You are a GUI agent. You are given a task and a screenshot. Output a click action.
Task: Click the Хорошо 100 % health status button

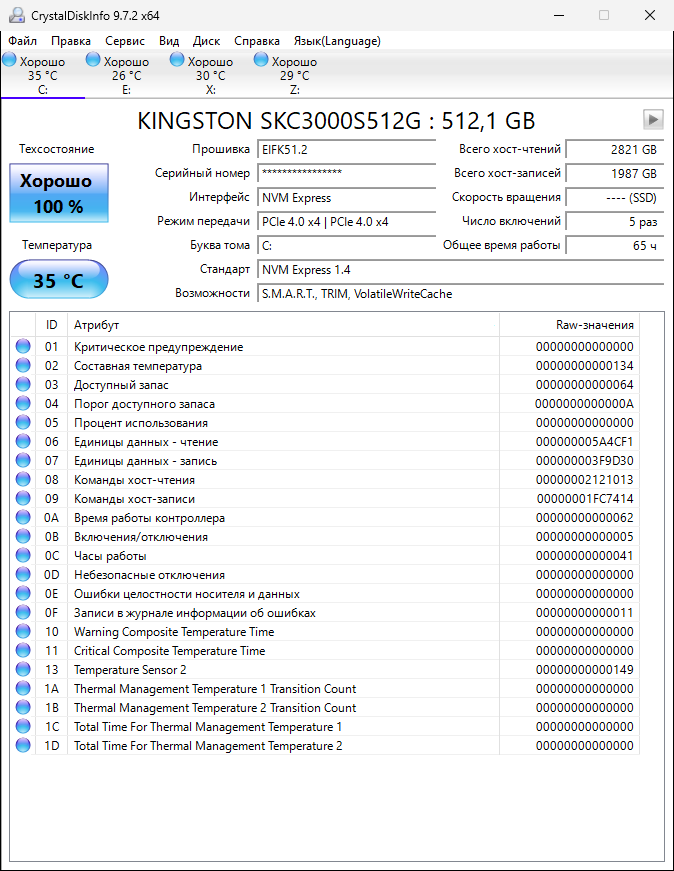coord(59,193)
